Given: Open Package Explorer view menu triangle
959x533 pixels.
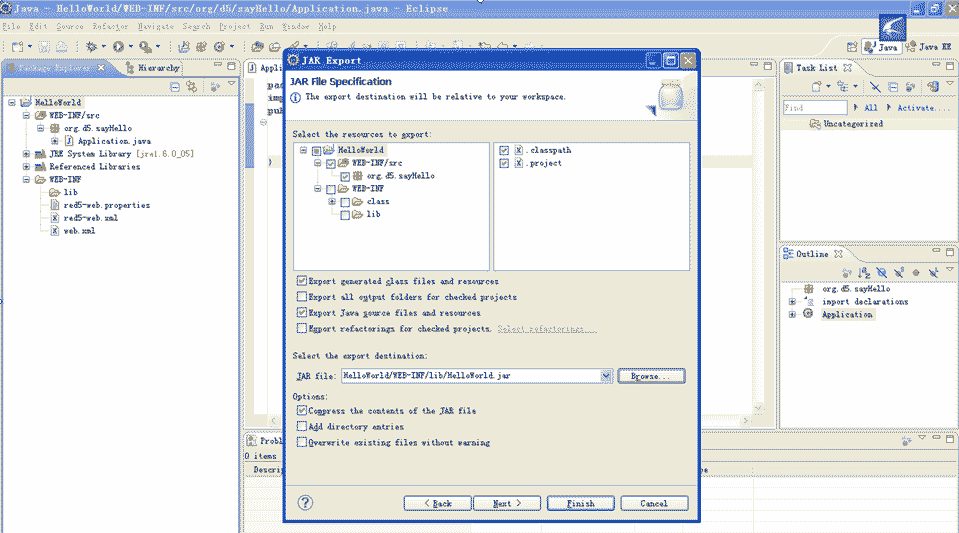Looking at the screenshot, I should point(232,84).
